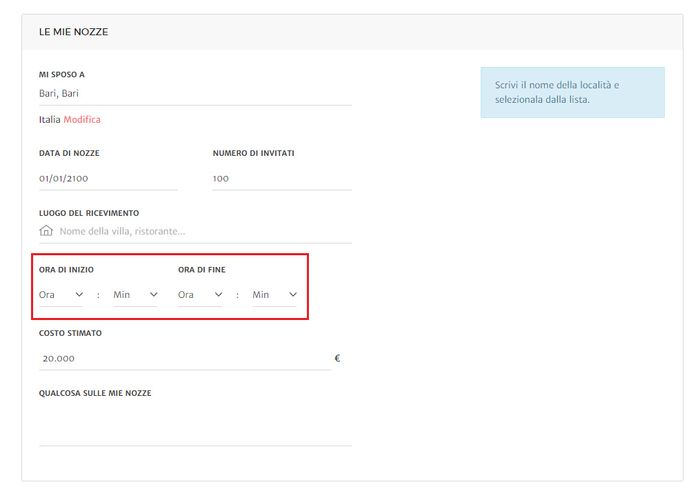
Task: Click the ORA DI INIZIO label
Action: [67, 270]
